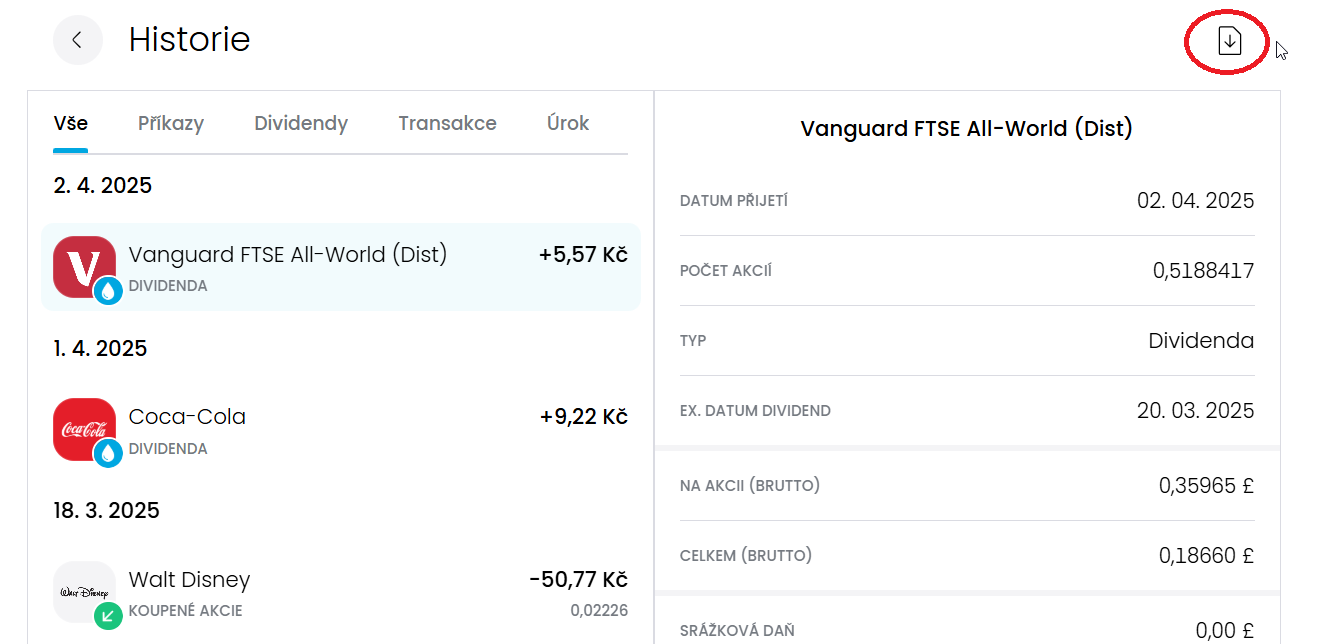The image size is (1320, 644).
Task: Open the Příkazy tab
Action: pyautogui.click(x=171, y=124)
